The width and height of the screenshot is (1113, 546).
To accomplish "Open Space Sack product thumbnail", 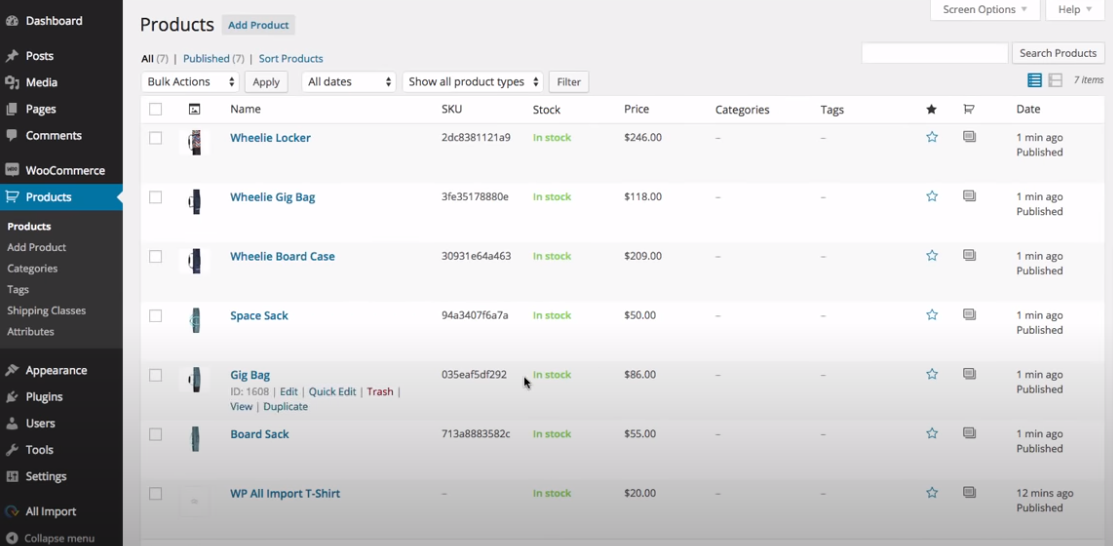I will (194, 320).
